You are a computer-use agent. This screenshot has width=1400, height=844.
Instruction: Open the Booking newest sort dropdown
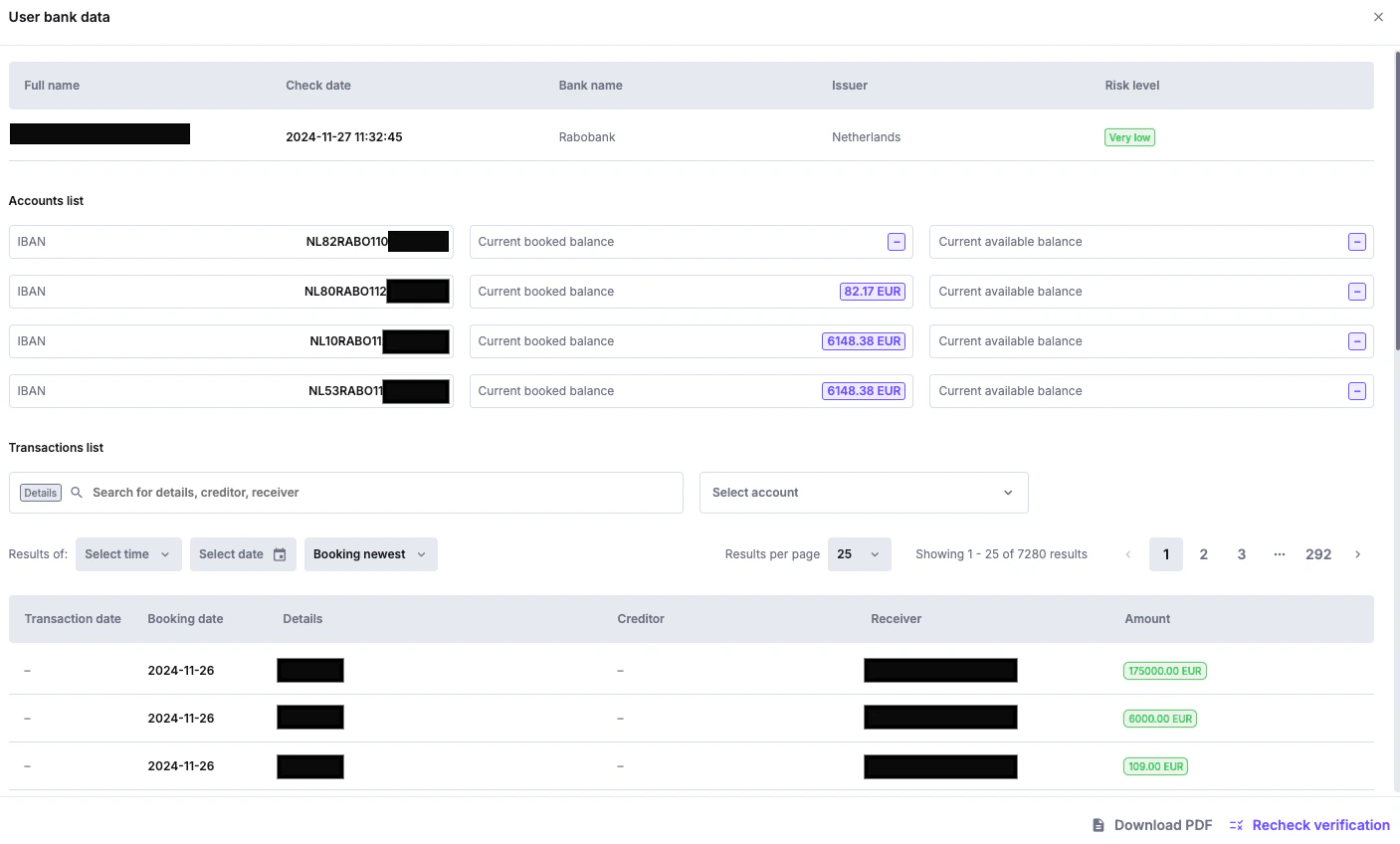point(370,554)
